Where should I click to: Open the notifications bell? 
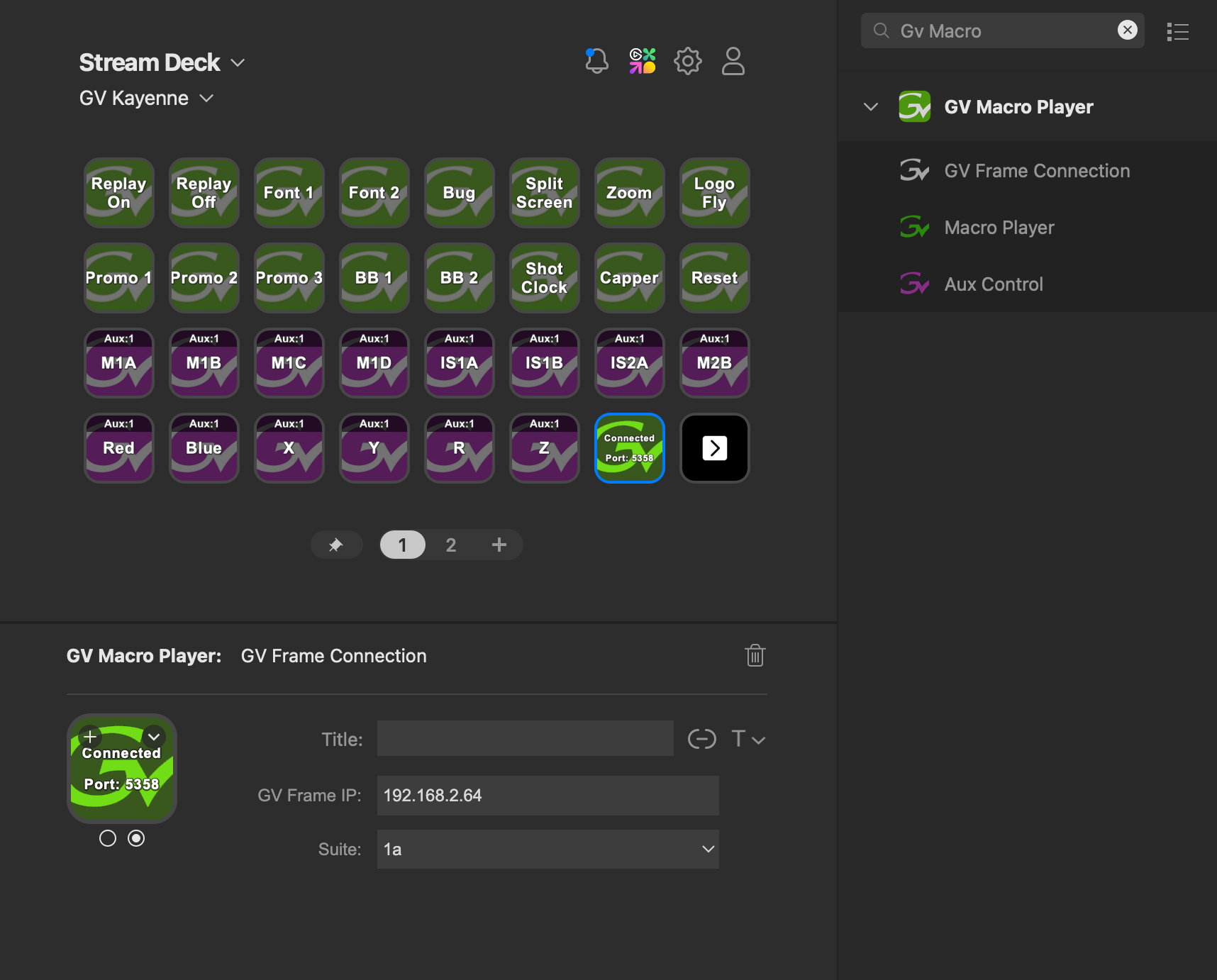[596, 61]
